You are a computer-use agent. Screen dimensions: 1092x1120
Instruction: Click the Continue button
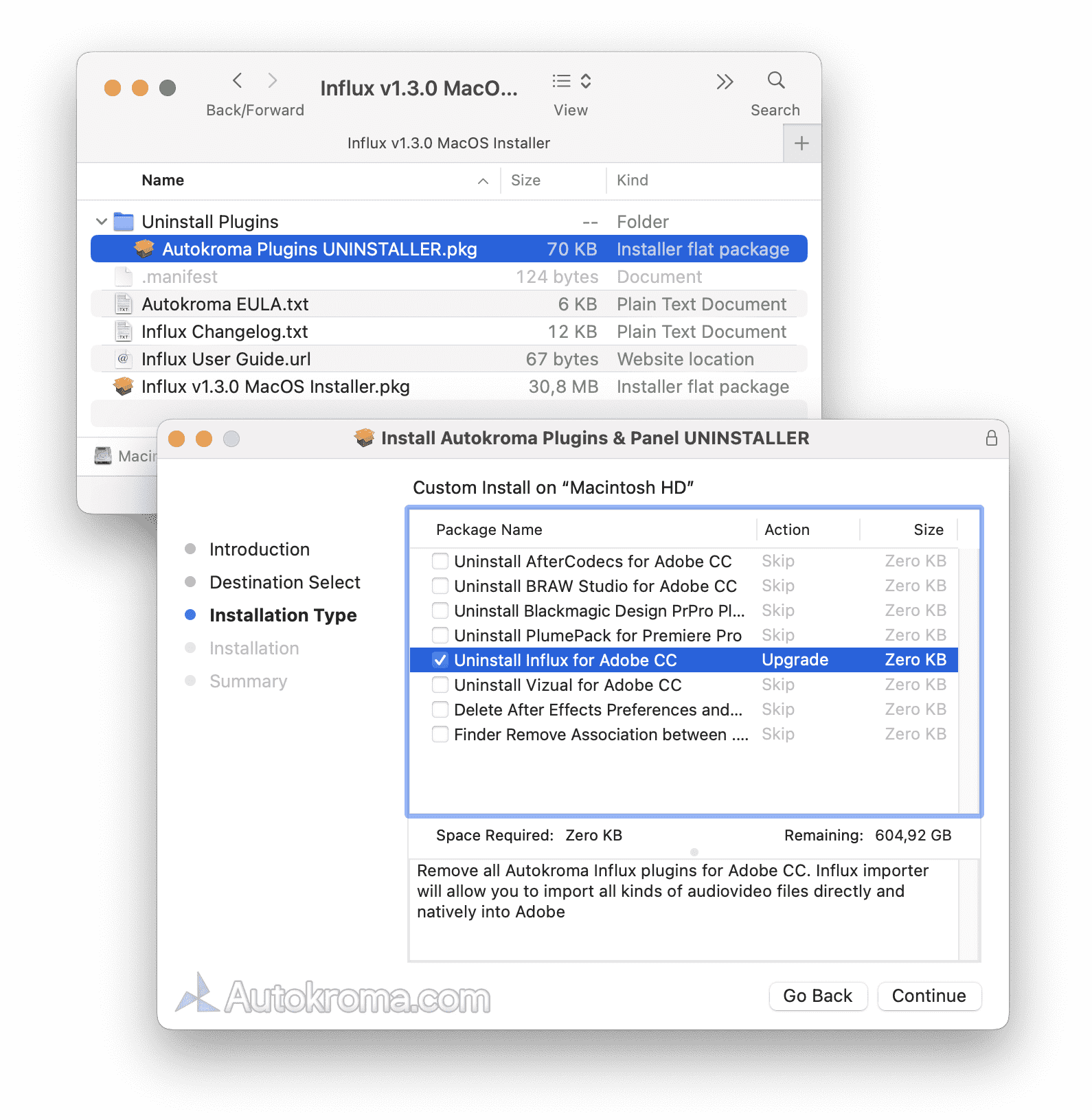click(x=929, y=996)
